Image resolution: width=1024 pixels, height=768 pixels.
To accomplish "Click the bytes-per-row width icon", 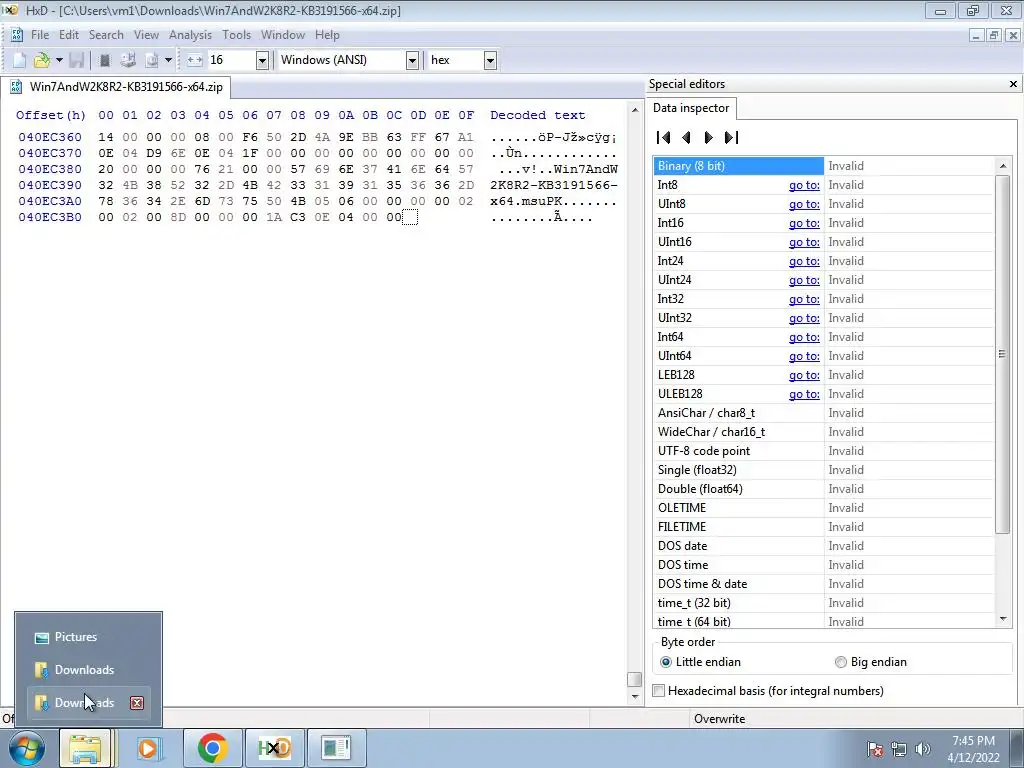I will (x=195, y=60).
